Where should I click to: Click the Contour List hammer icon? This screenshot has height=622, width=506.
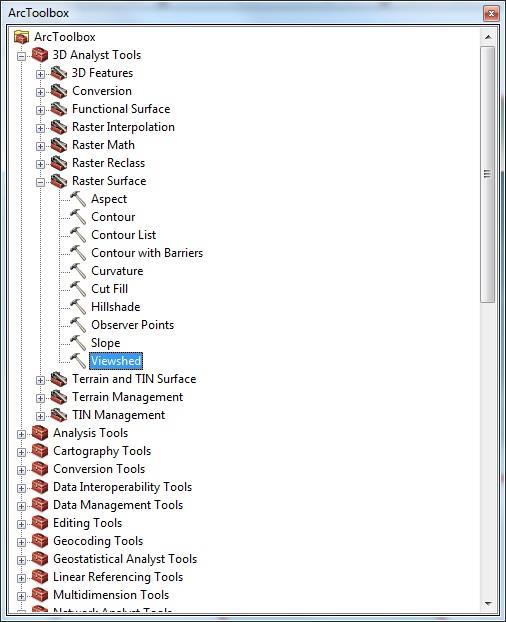coord(78,235)
